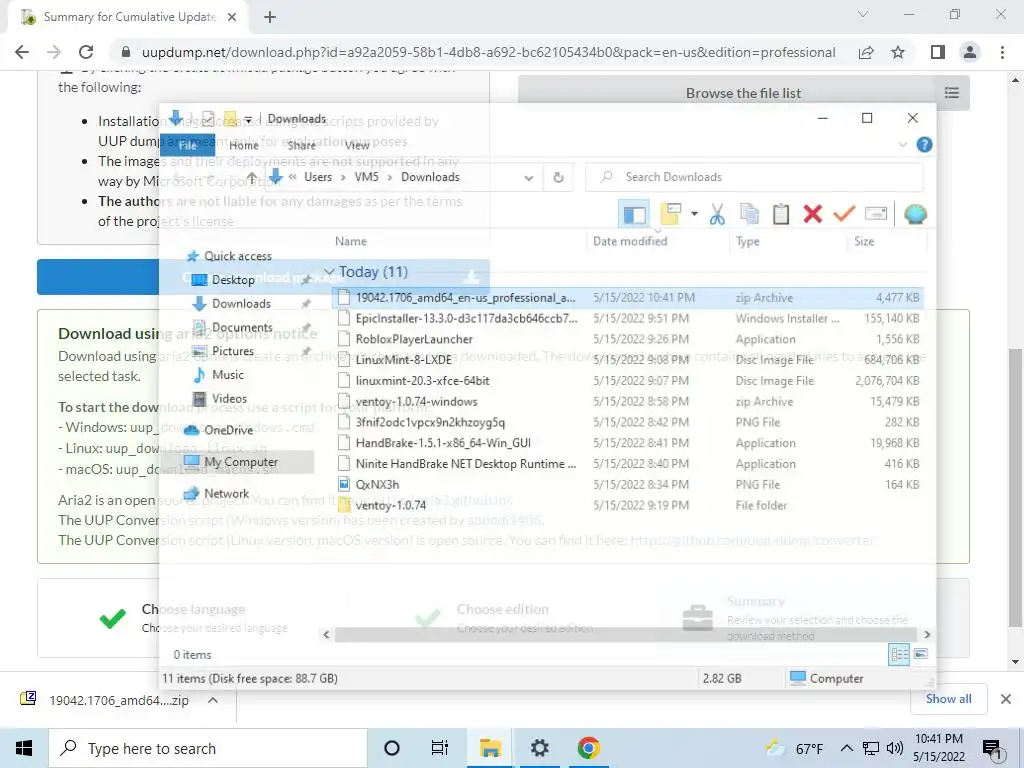Click Show all downloads
Viewport: 1024px width, 768px height.
click(948, 699)
